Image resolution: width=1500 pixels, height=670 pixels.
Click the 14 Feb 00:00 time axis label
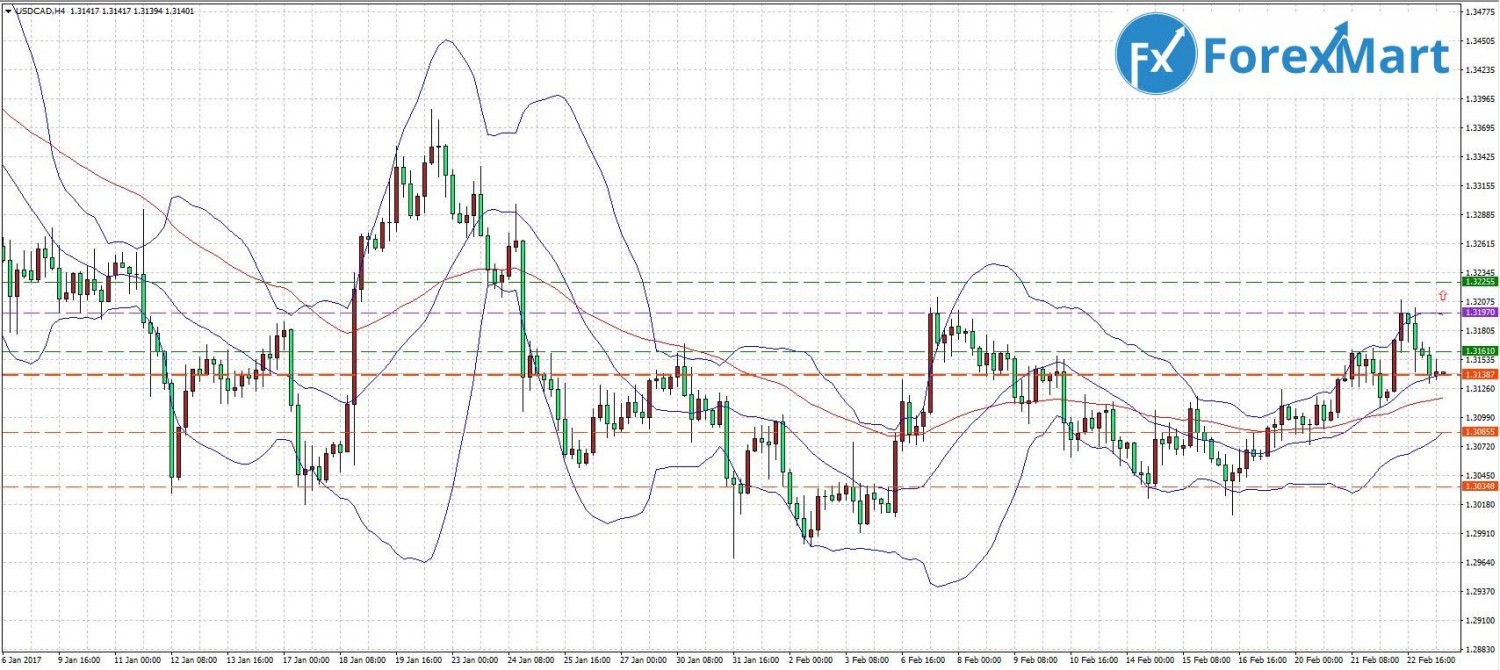pos(1147,661)
